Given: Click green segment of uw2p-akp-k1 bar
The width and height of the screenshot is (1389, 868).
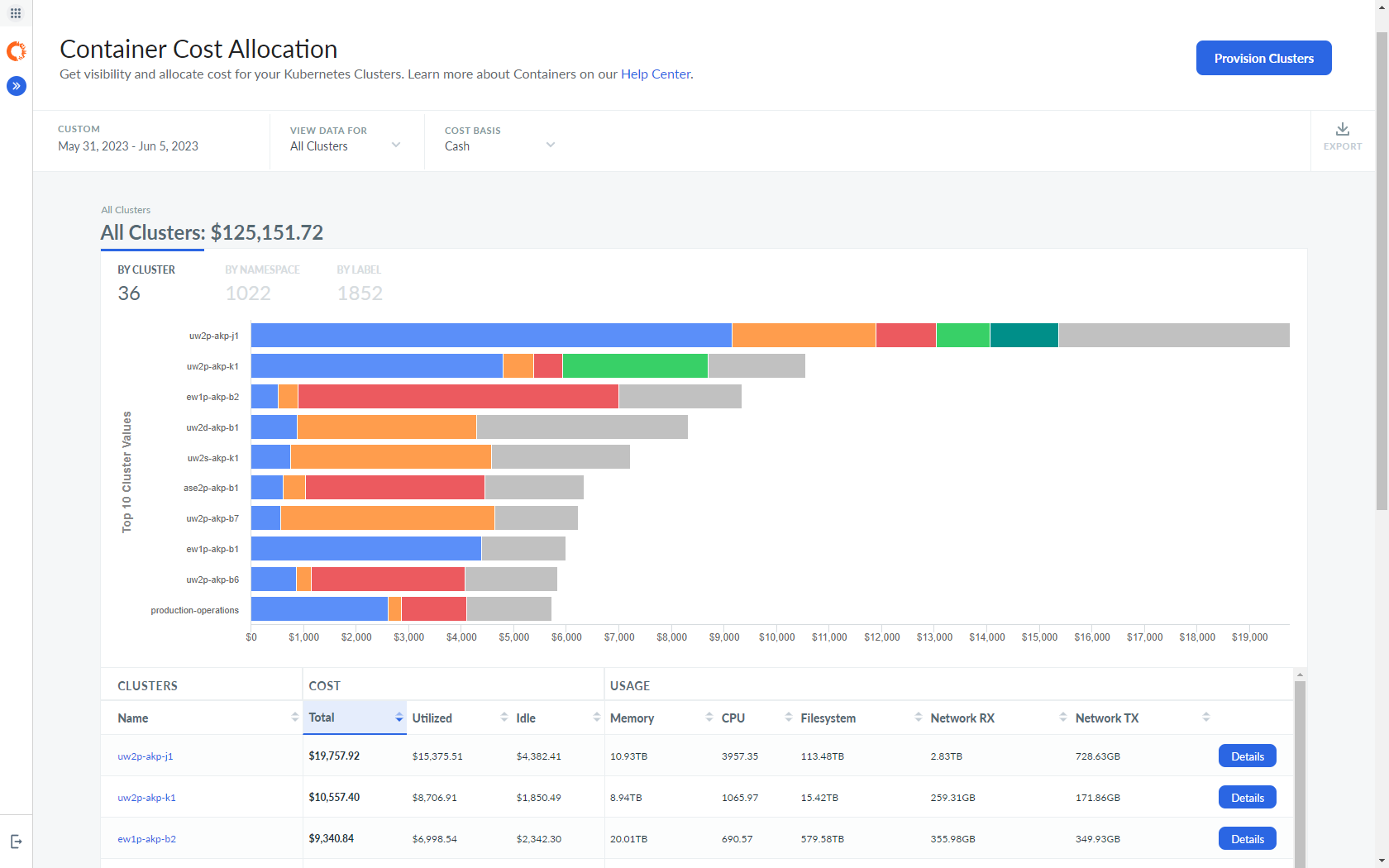Looking at the screenshot, I should pyautogui.click(x=635, y=366).
